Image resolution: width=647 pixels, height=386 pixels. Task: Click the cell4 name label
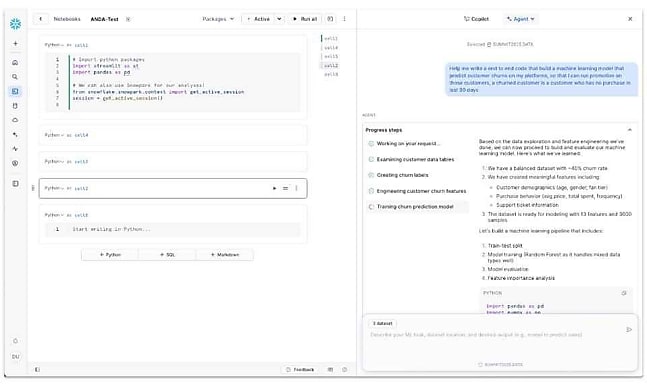coord(81,135)
